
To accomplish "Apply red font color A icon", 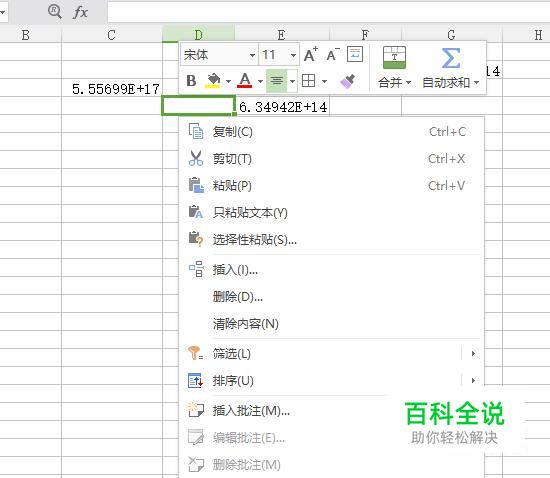I will (245, 81).
